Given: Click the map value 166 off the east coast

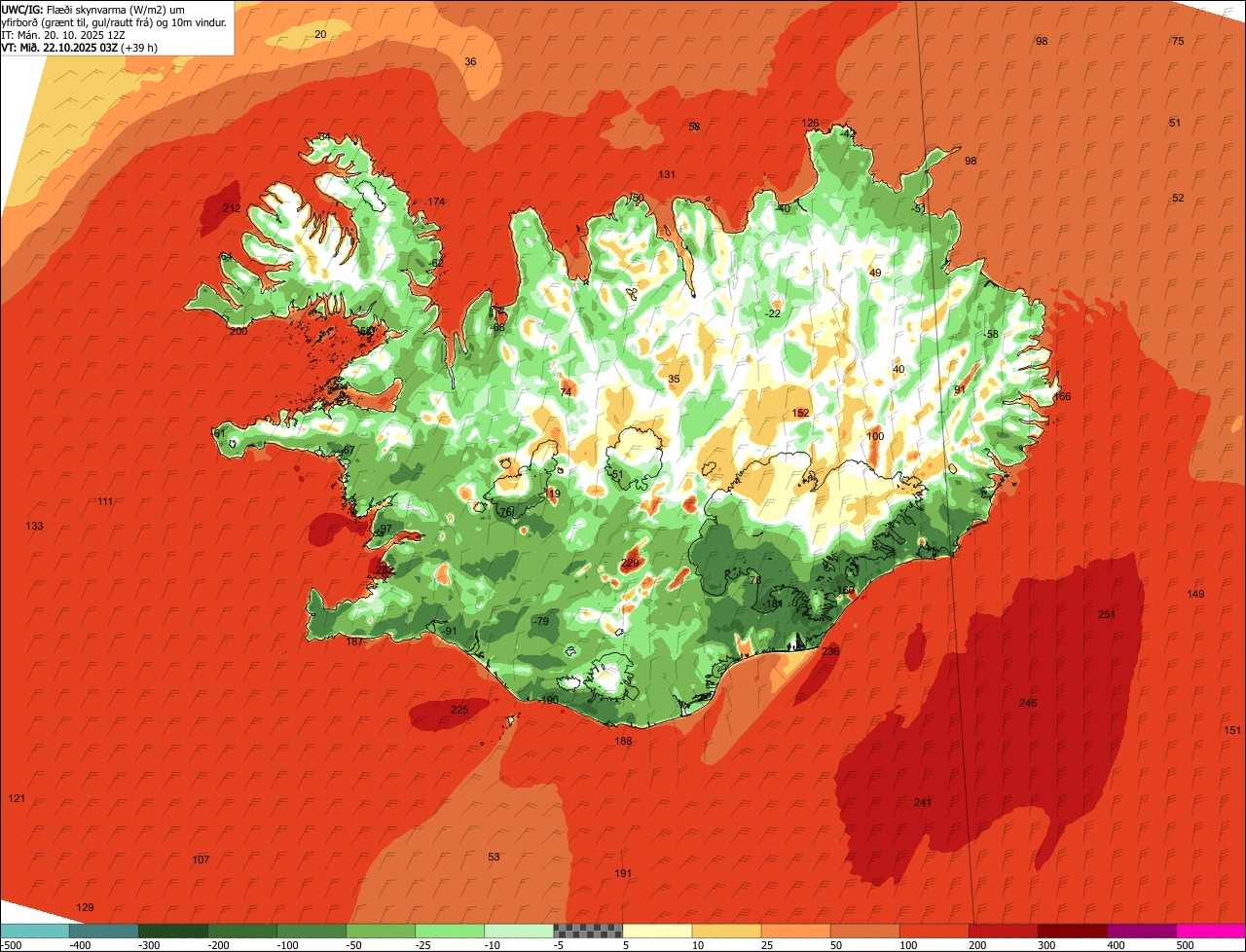Looking at the screenshot, I should coord(1062,396).
